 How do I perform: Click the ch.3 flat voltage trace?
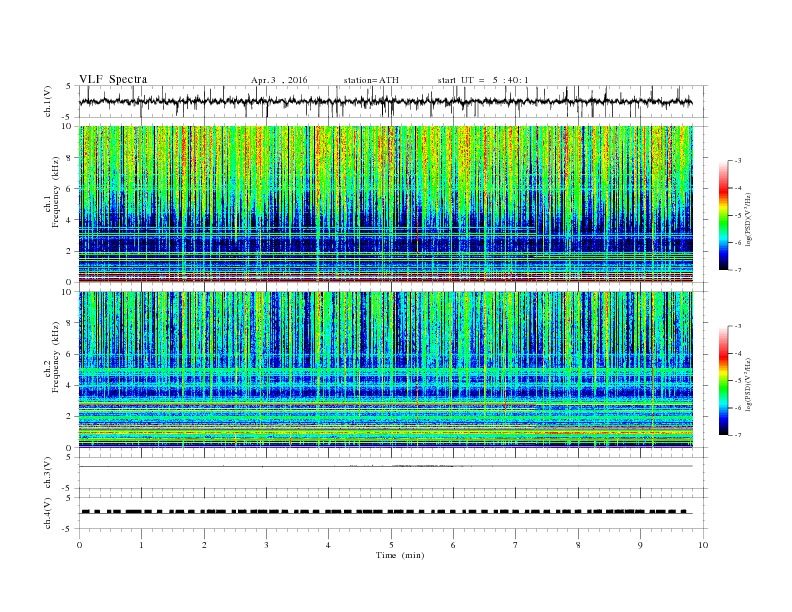coord(385,466)
